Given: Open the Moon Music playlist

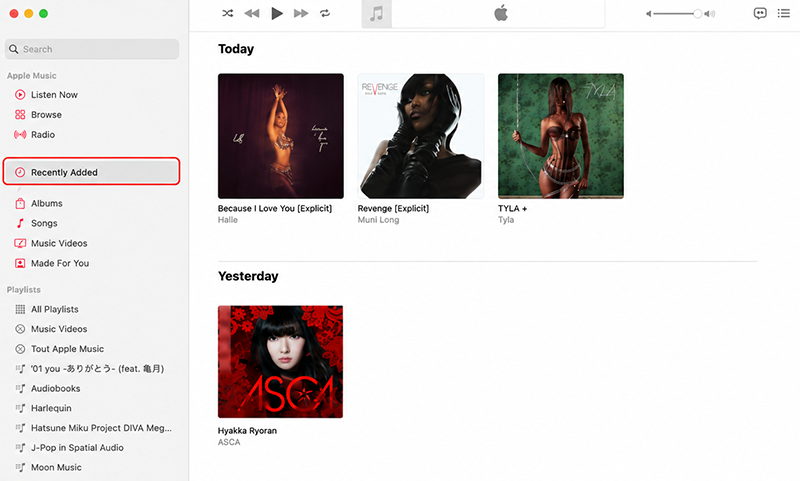Looking at the screenshot, I should coord(56,467).
